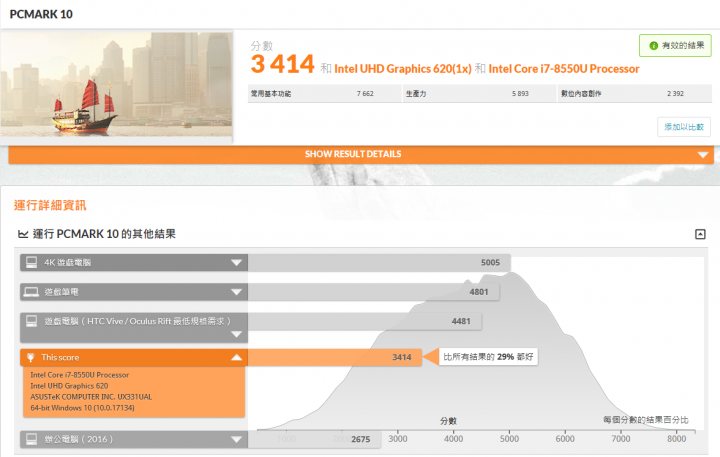Click the 數位內容創作 2 392 cell
The height and width of the screenshot is (457, 720).
tap(635, 94)
